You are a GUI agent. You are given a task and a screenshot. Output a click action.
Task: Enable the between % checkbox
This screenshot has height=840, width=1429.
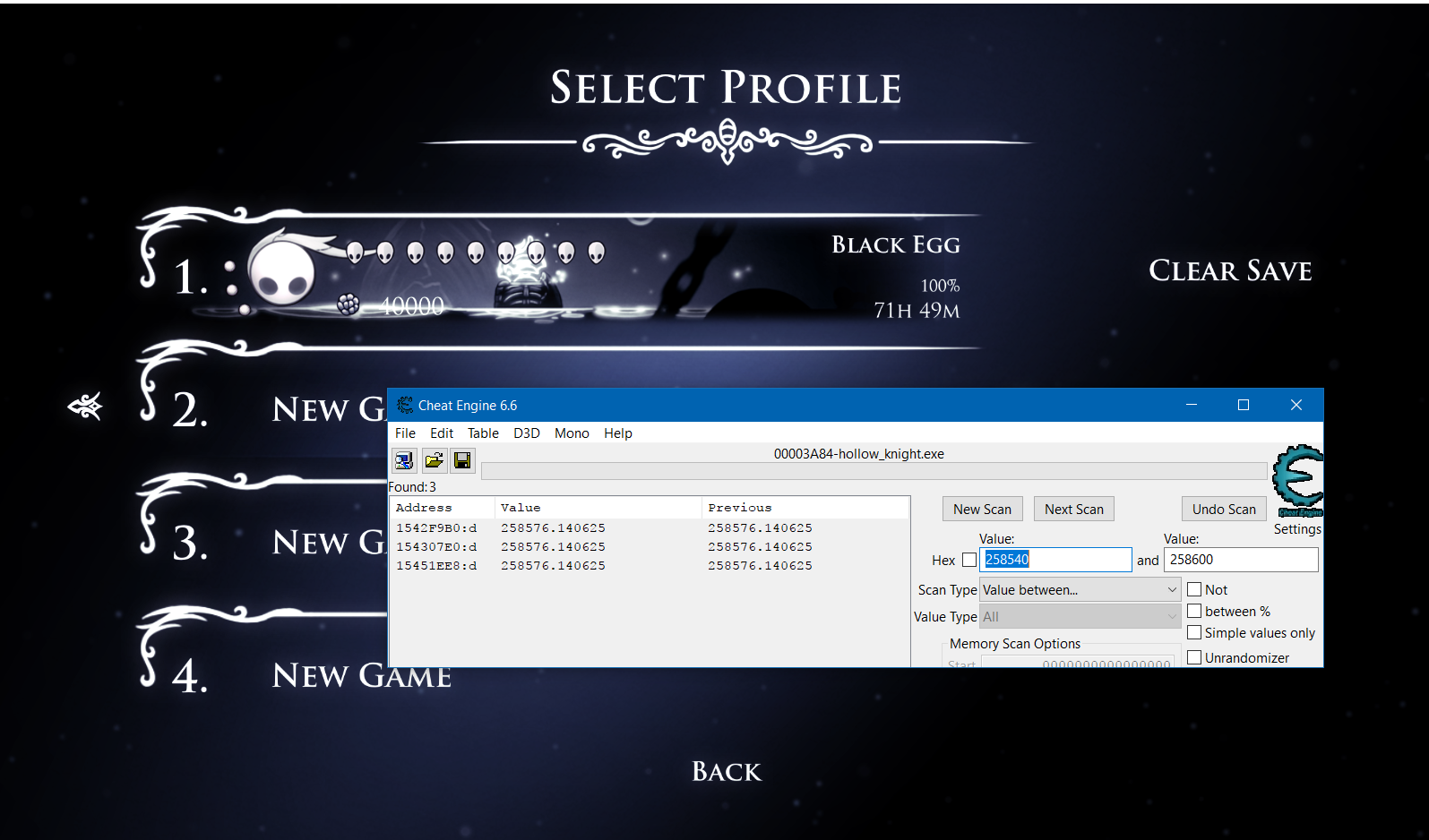(1194, 611)
